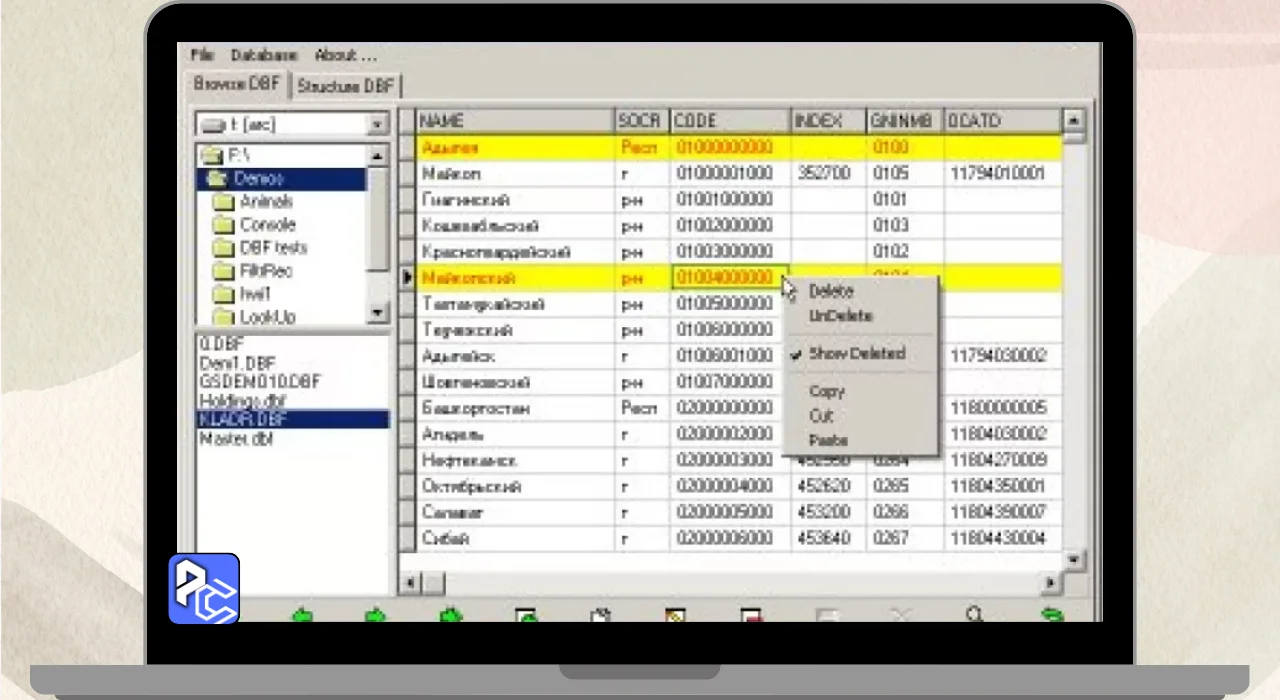
Task: Choose Paste from the context menu
Action: pos(828,440)
